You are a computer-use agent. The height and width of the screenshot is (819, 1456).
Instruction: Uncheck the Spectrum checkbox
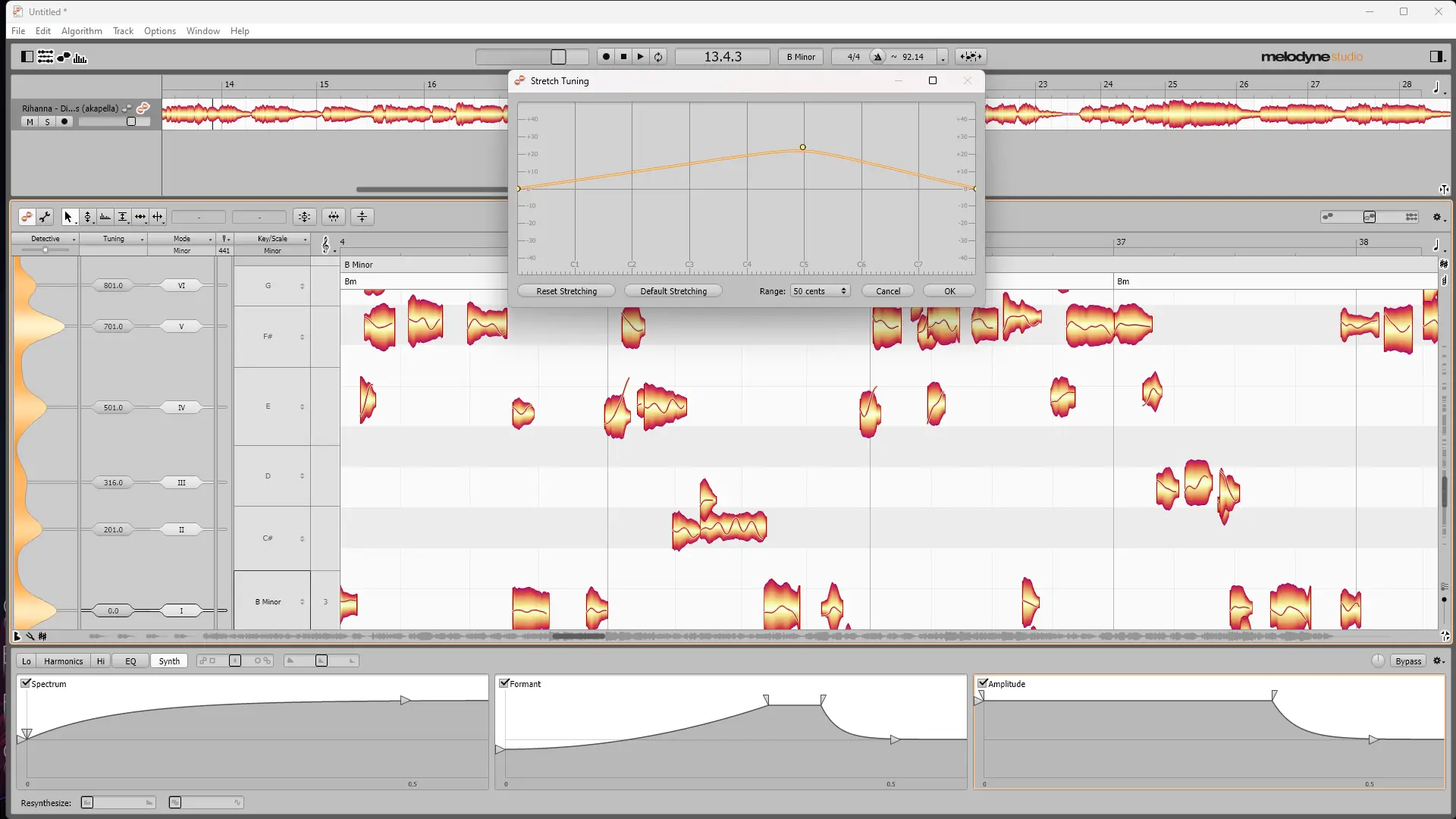pyautogui.click(x=26, y=683)
